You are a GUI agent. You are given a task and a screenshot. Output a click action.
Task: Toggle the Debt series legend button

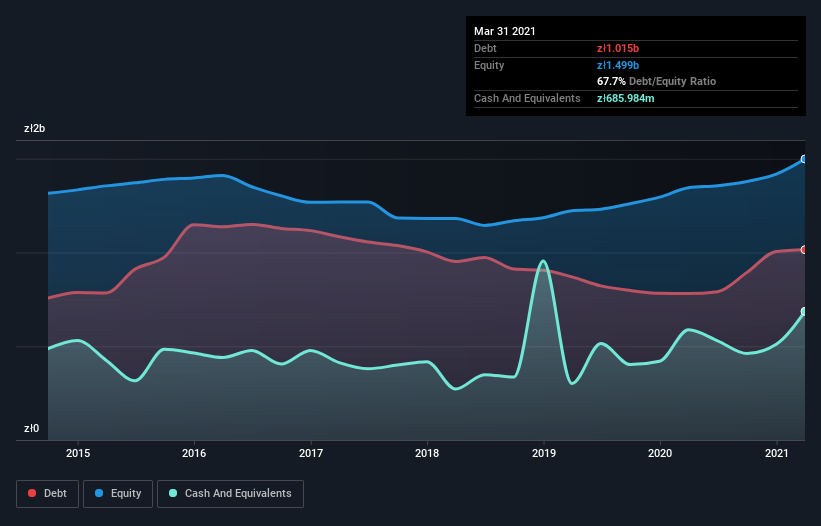tap(48, 494)
